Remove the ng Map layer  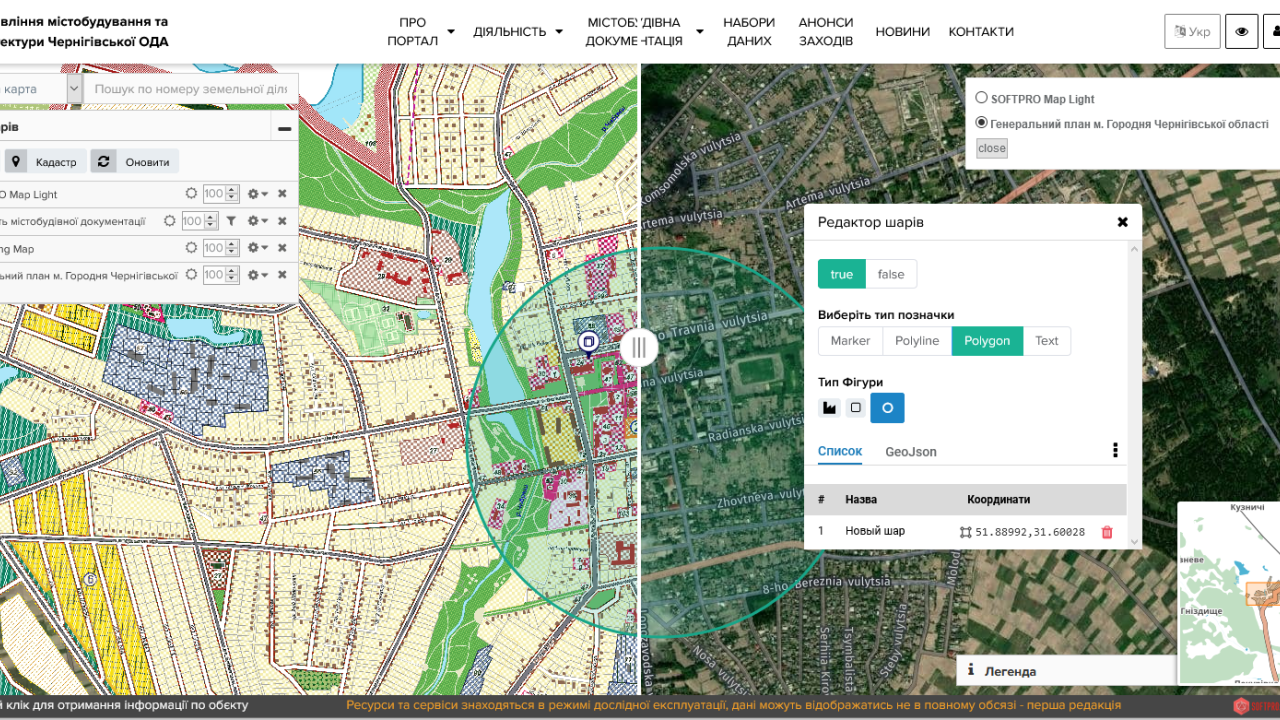click(x=282, y=248)
